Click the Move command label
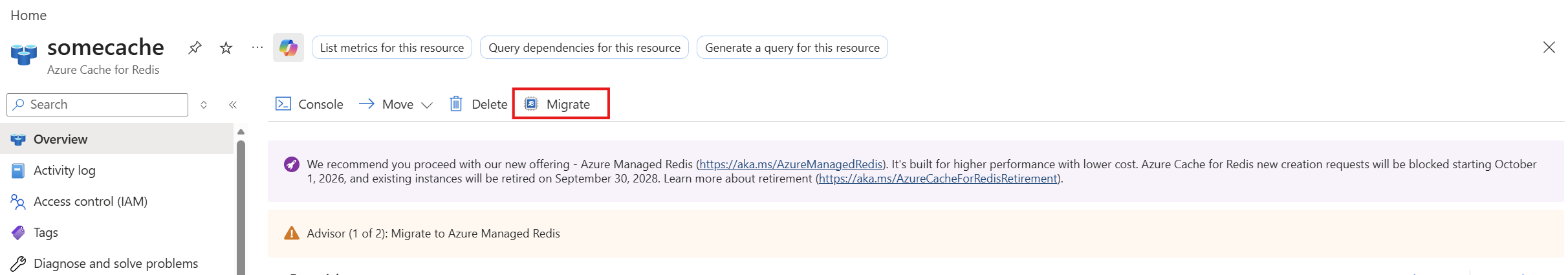This screenshot has width=1568, height=275. 398,104
